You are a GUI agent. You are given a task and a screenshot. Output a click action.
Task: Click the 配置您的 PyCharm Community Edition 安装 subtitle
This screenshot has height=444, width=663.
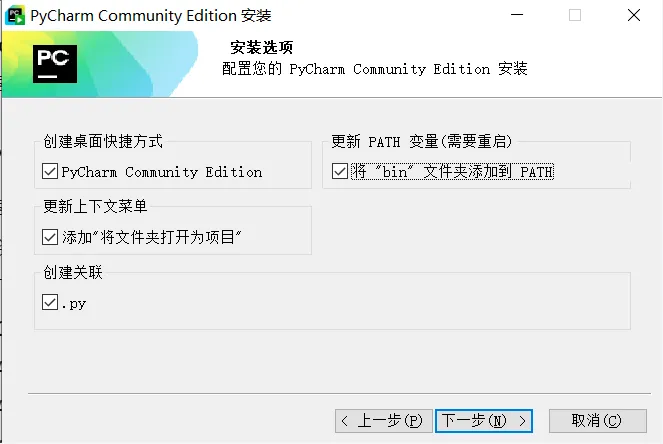tap(375, 69)
